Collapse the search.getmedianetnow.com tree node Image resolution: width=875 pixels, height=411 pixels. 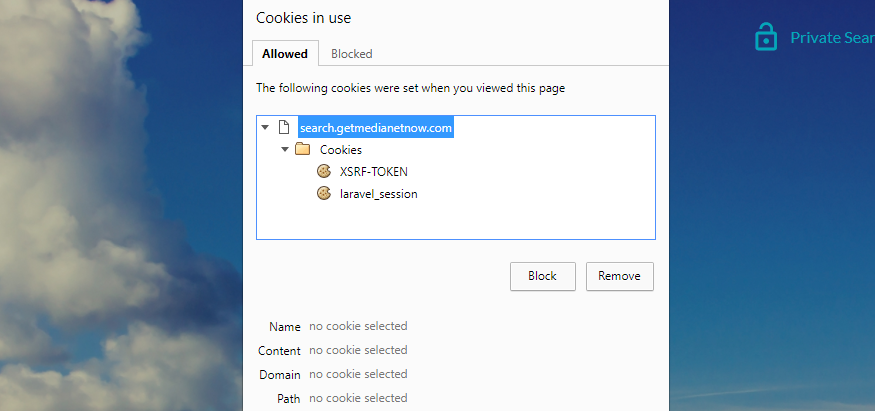[x=265, y=128]
